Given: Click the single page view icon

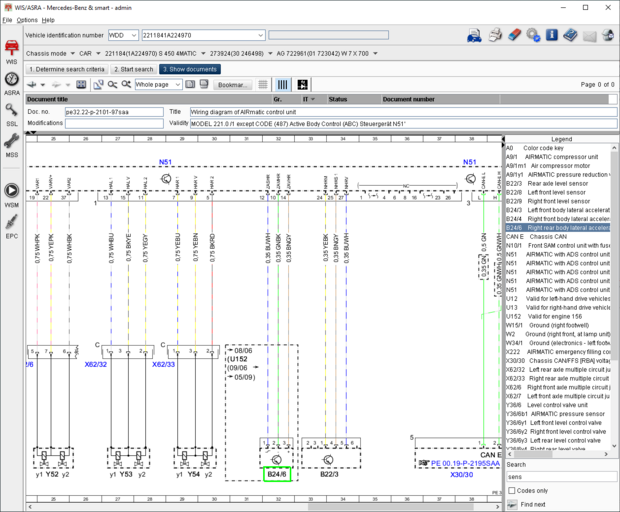Looking at the screenshot, I should click(190, 84).
